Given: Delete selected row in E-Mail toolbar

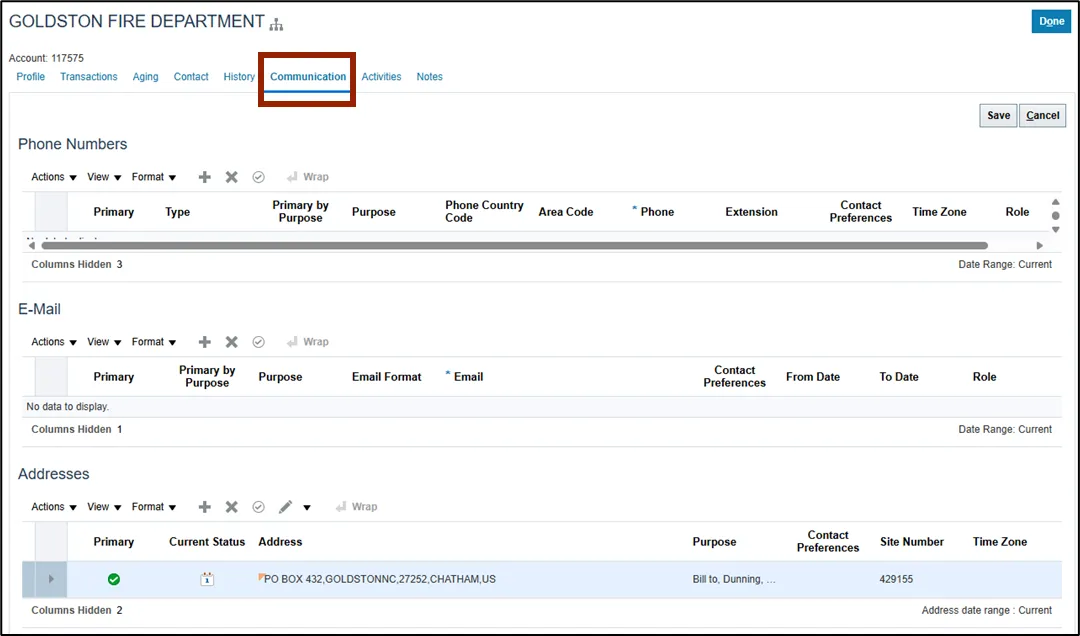Looking at the screenshot, I should [231, 342].
